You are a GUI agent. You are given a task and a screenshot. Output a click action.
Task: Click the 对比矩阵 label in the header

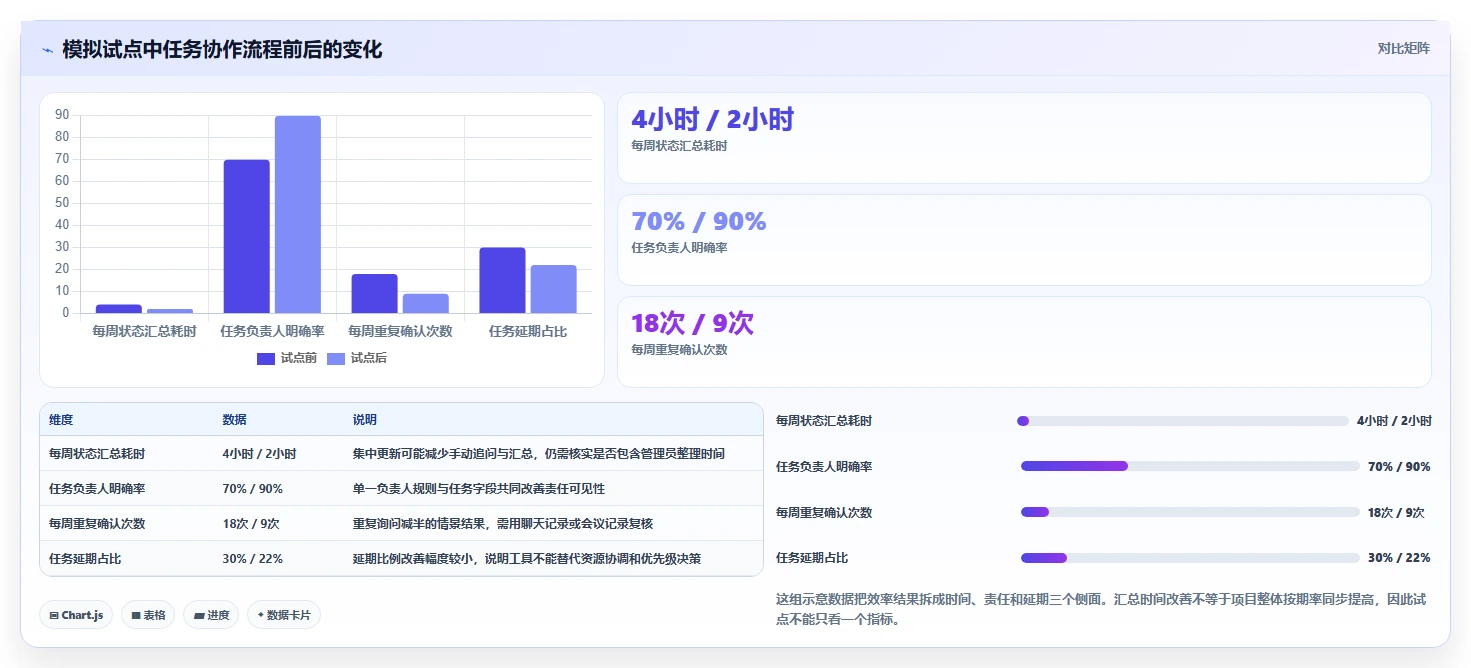(x=1403, y=48)
